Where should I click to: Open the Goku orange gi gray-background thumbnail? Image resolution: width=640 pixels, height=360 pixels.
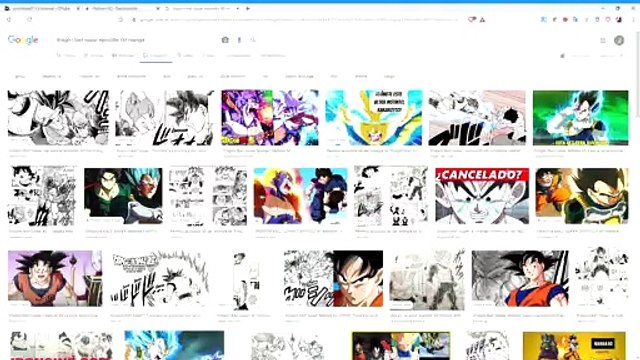[520, 278]
